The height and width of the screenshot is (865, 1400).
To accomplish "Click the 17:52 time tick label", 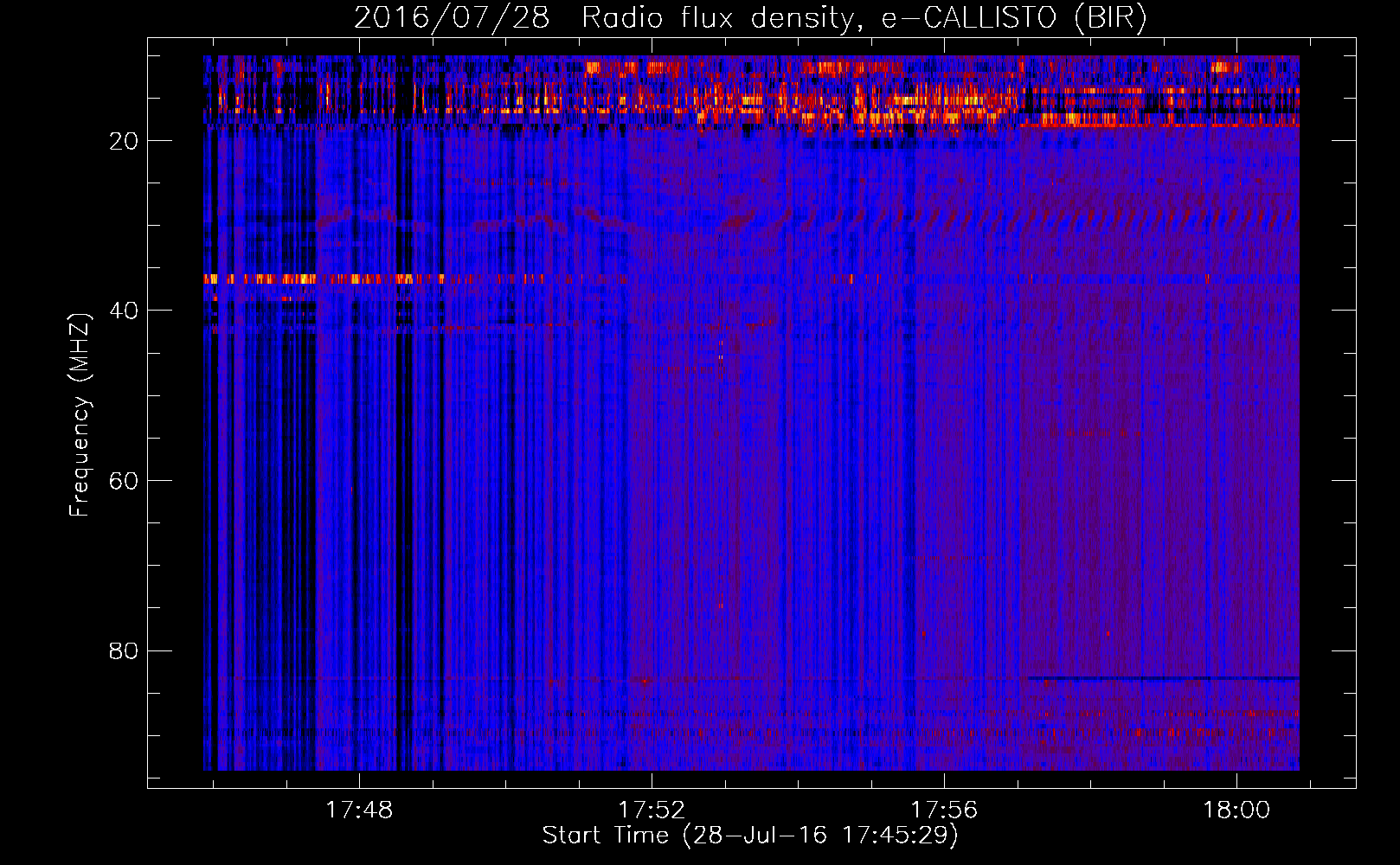I will point(652,810).
